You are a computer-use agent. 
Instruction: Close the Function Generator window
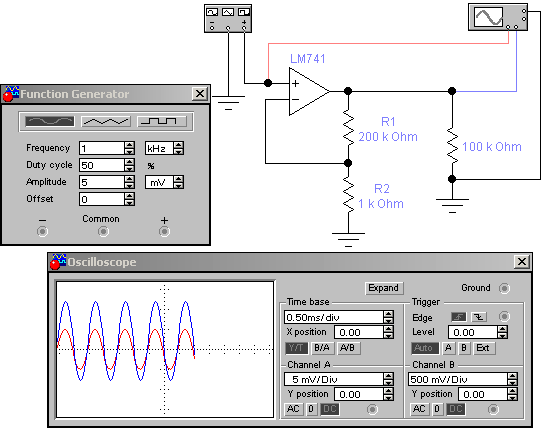(200, 94)
